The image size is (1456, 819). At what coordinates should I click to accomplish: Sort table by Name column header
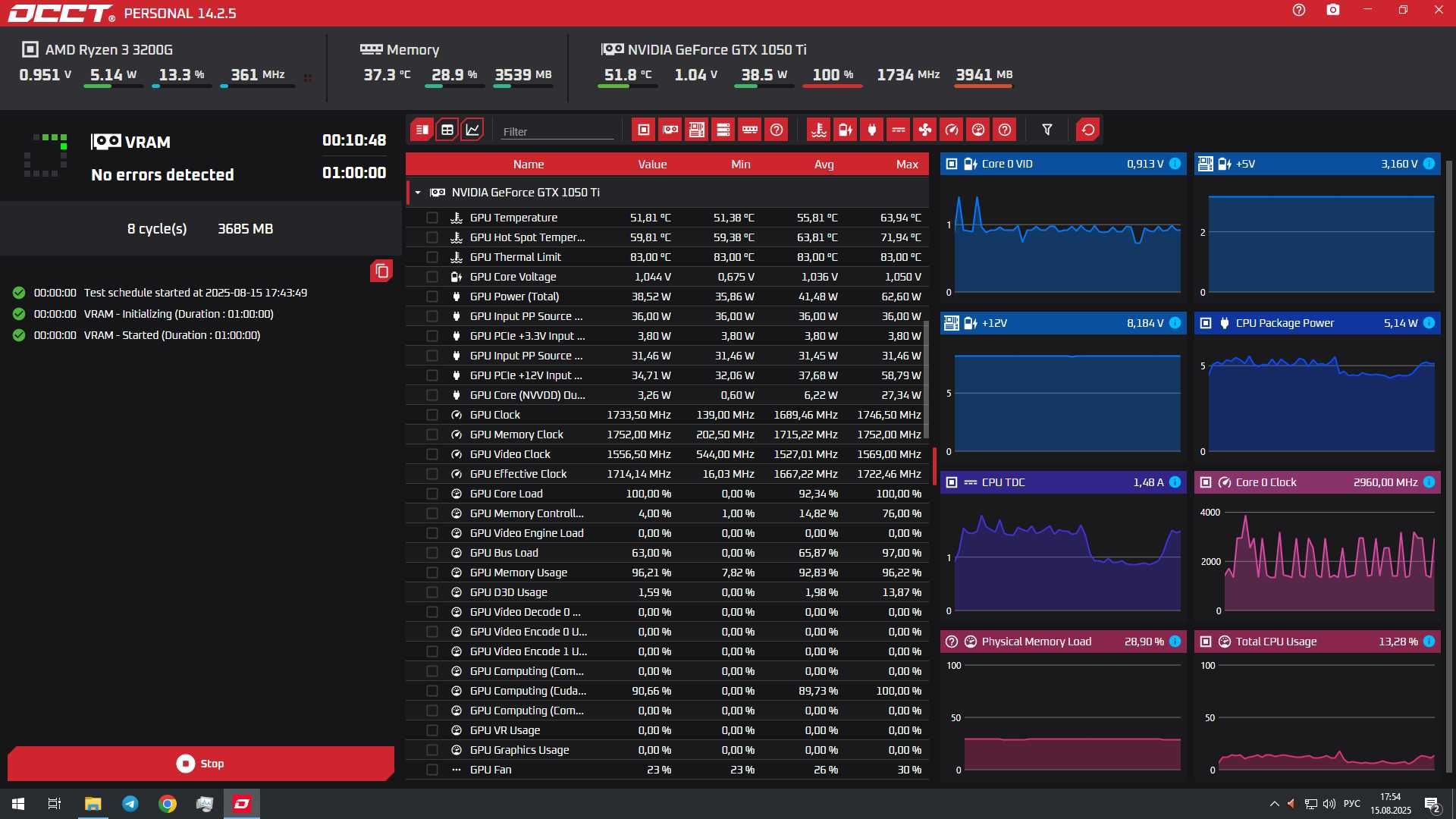click(x=529, y=165)
